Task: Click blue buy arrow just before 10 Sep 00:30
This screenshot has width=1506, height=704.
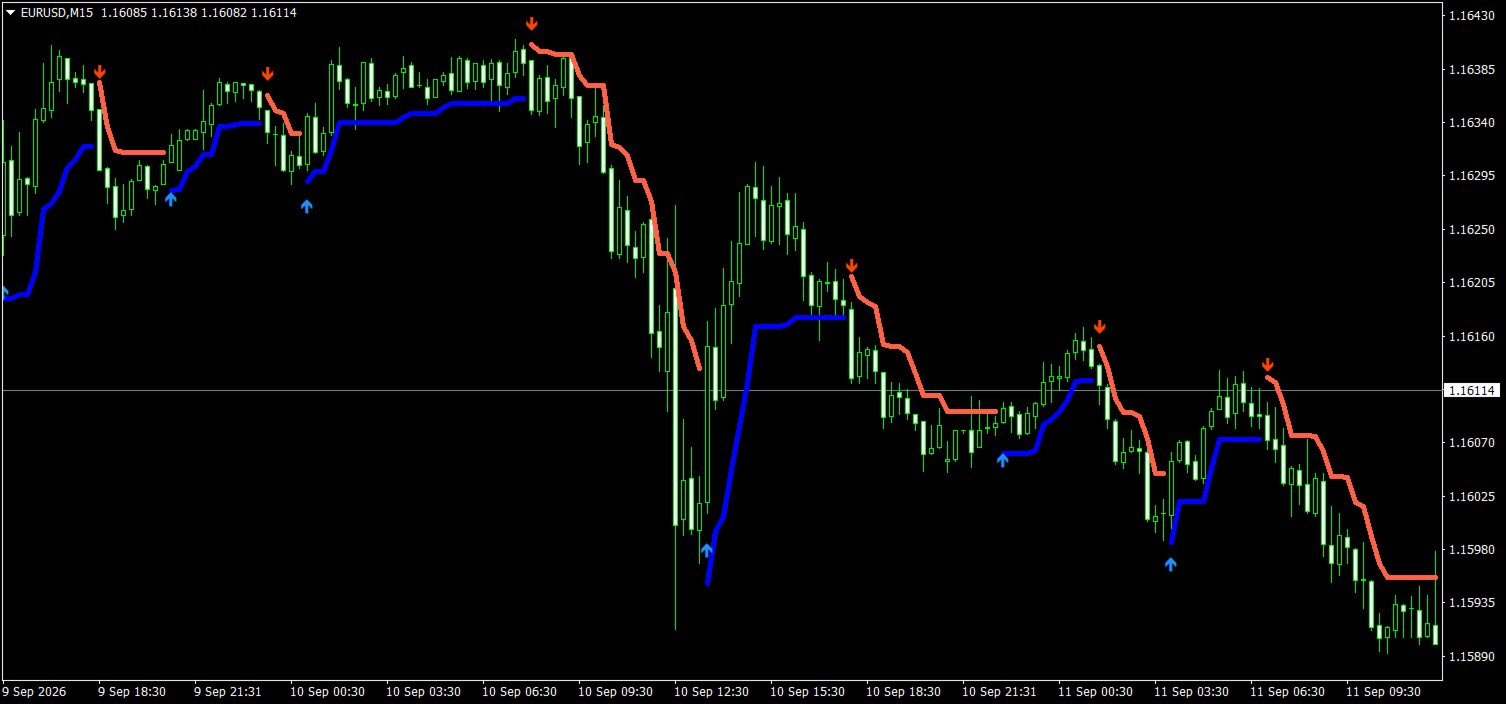Action: tap(307, 206)
